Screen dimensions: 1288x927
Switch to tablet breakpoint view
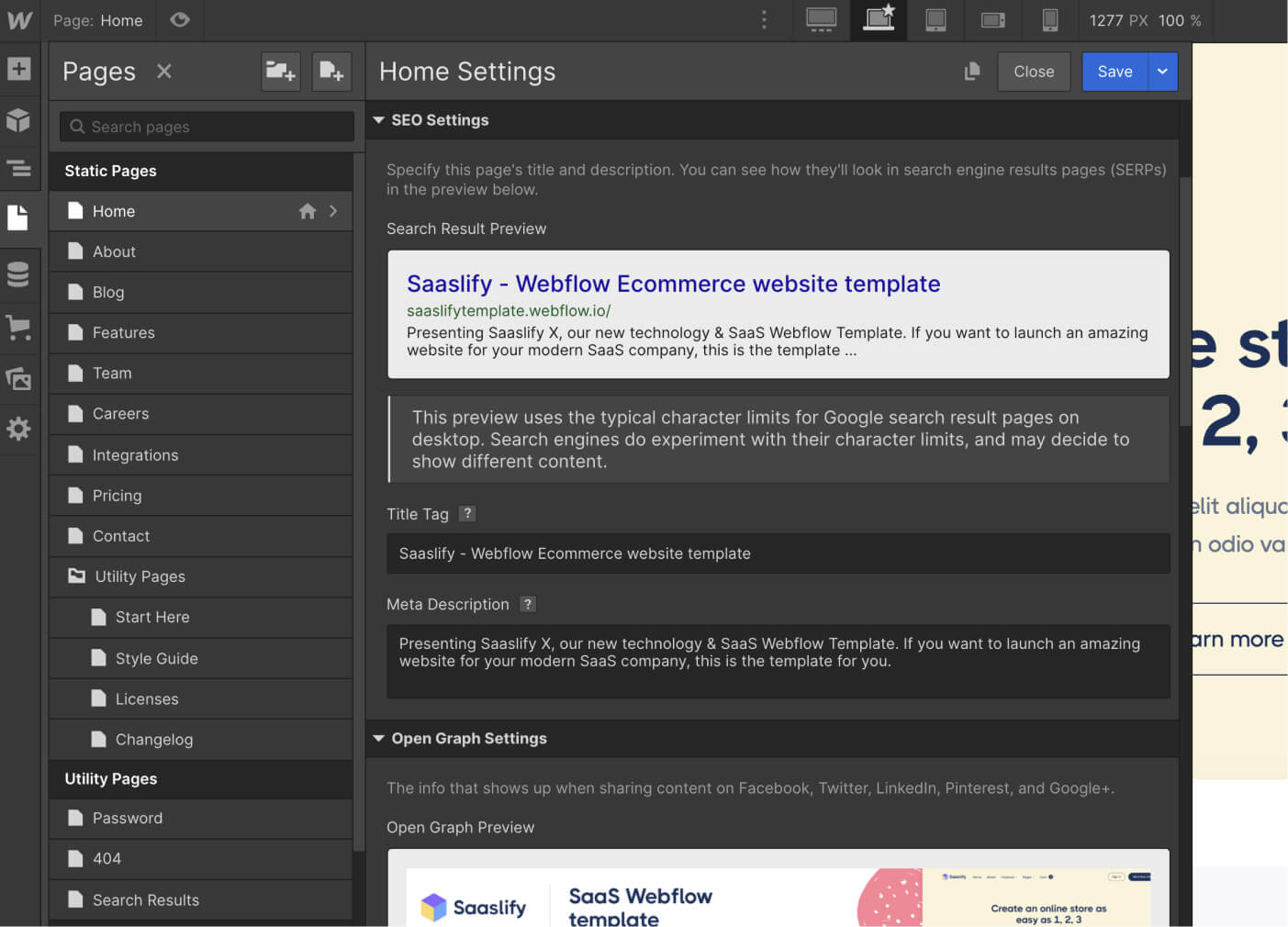pos(935,19)
